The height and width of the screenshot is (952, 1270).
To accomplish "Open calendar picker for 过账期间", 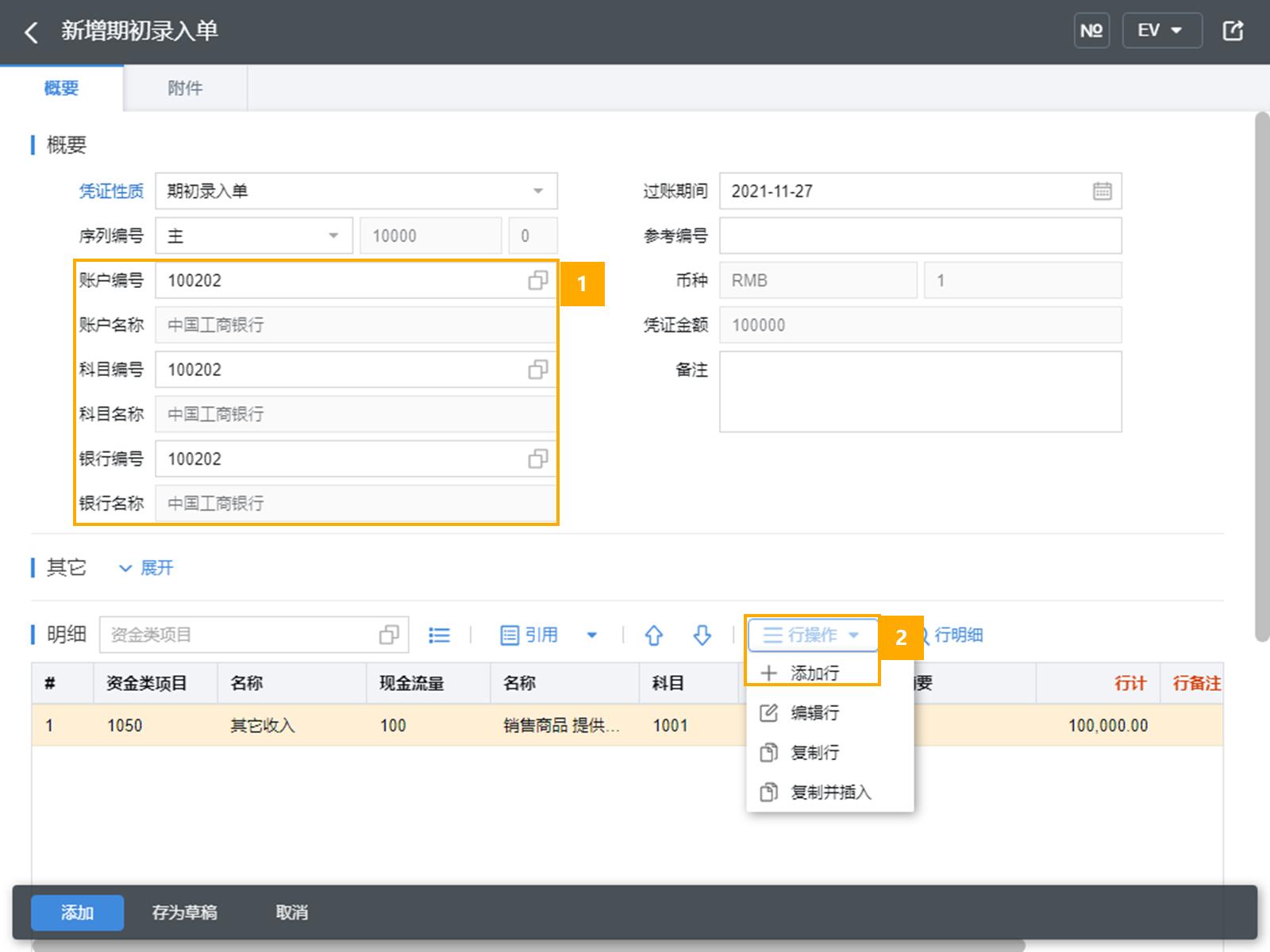I will [1102, 191].
